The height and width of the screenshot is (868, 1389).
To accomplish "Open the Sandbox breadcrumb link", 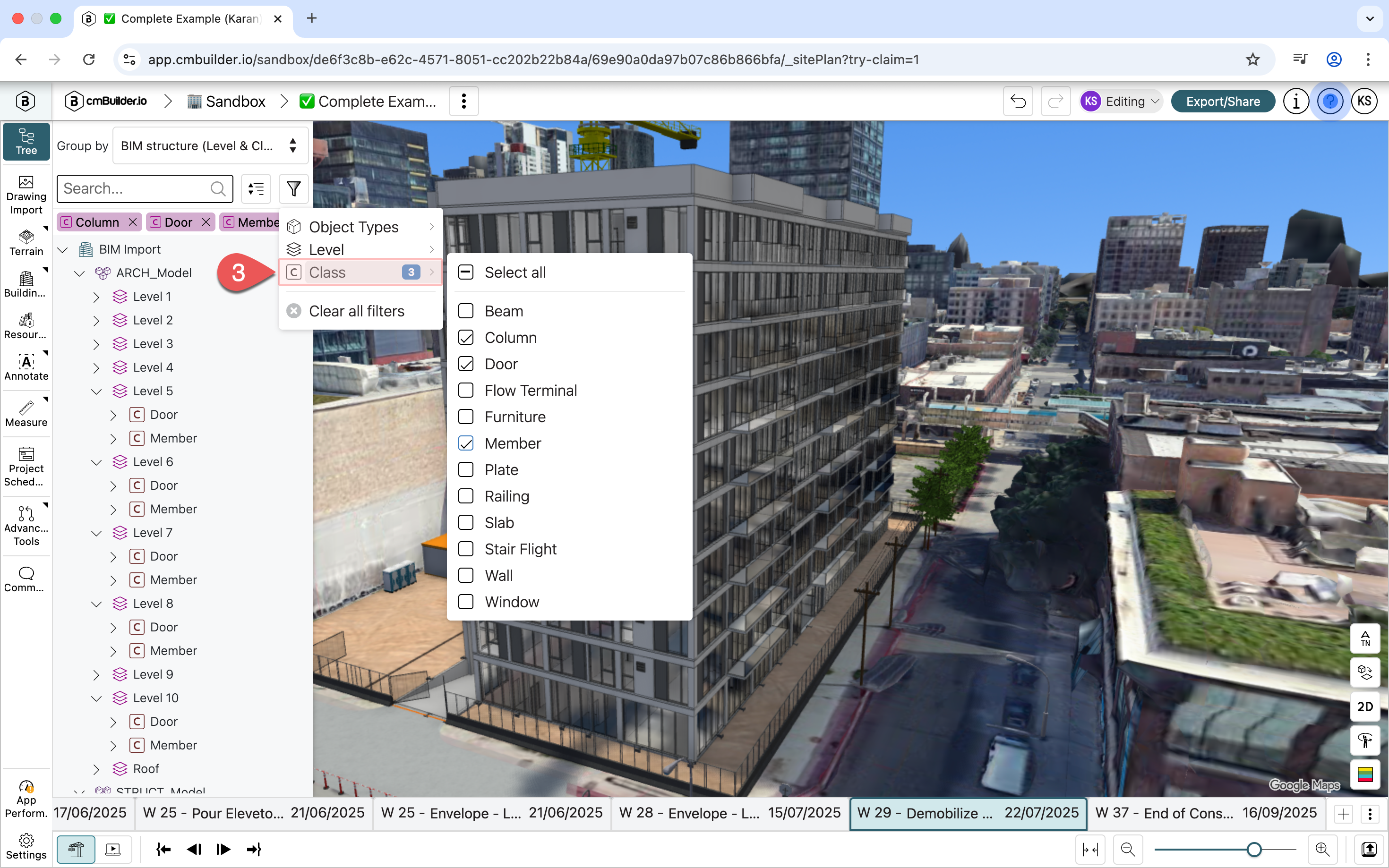I will coord(227,102).
